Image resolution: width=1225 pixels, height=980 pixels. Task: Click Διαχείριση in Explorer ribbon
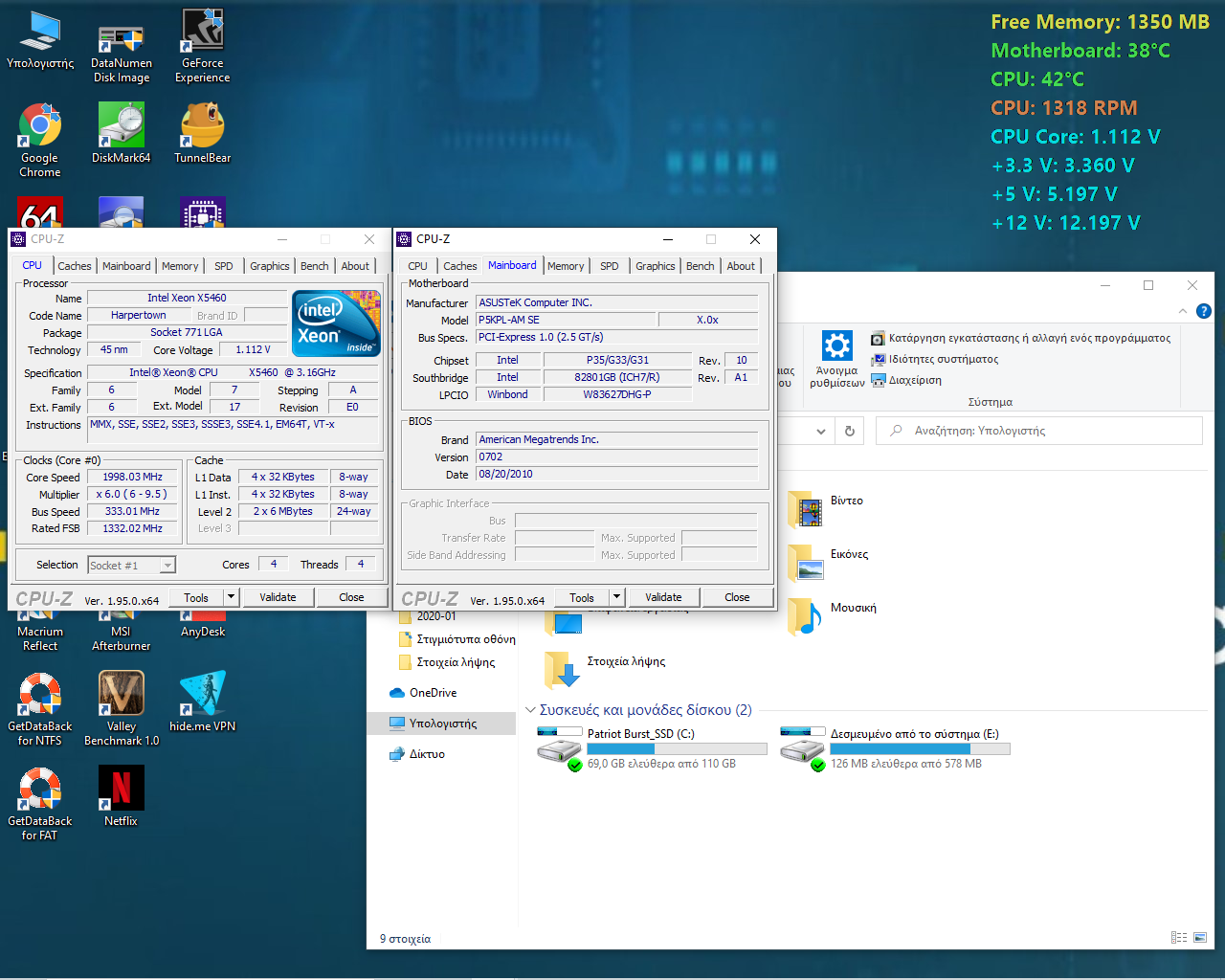click(x=905, y=380)
